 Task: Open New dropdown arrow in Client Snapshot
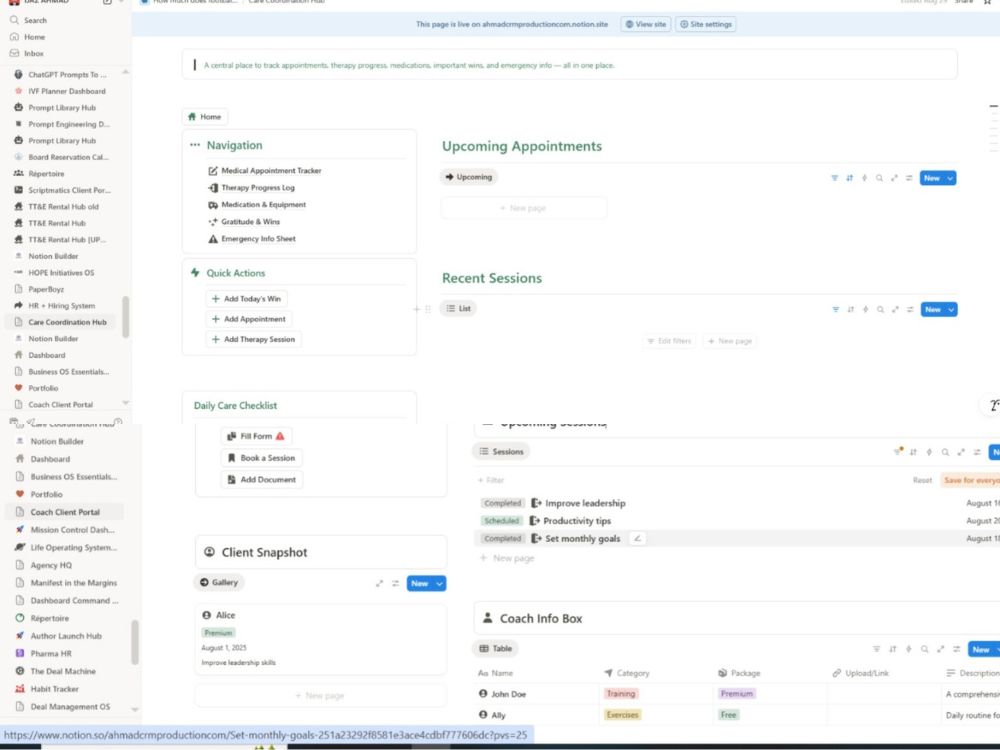pyautogui.click(x=439, y=584)
